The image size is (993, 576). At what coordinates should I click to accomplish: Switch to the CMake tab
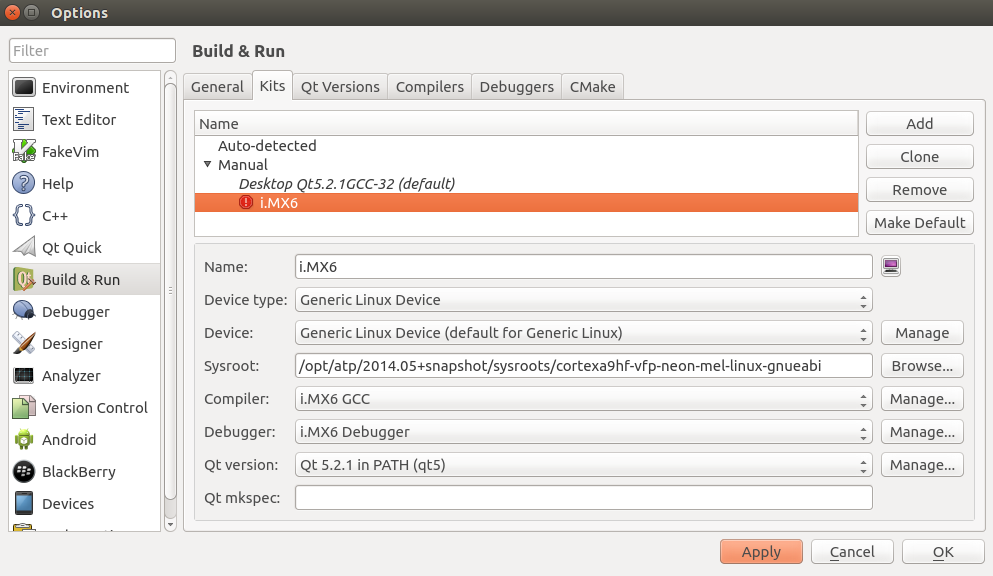point(592,87)
